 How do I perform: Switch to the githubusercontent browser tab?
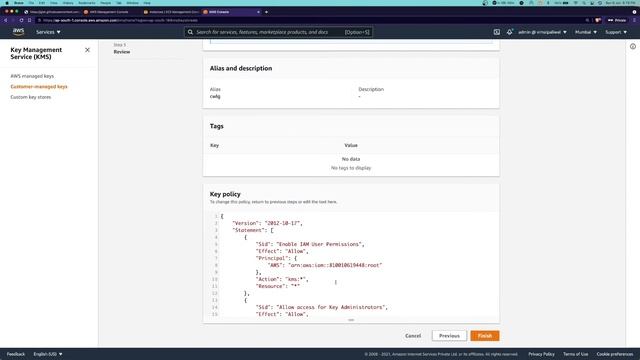tap(52, 12)
